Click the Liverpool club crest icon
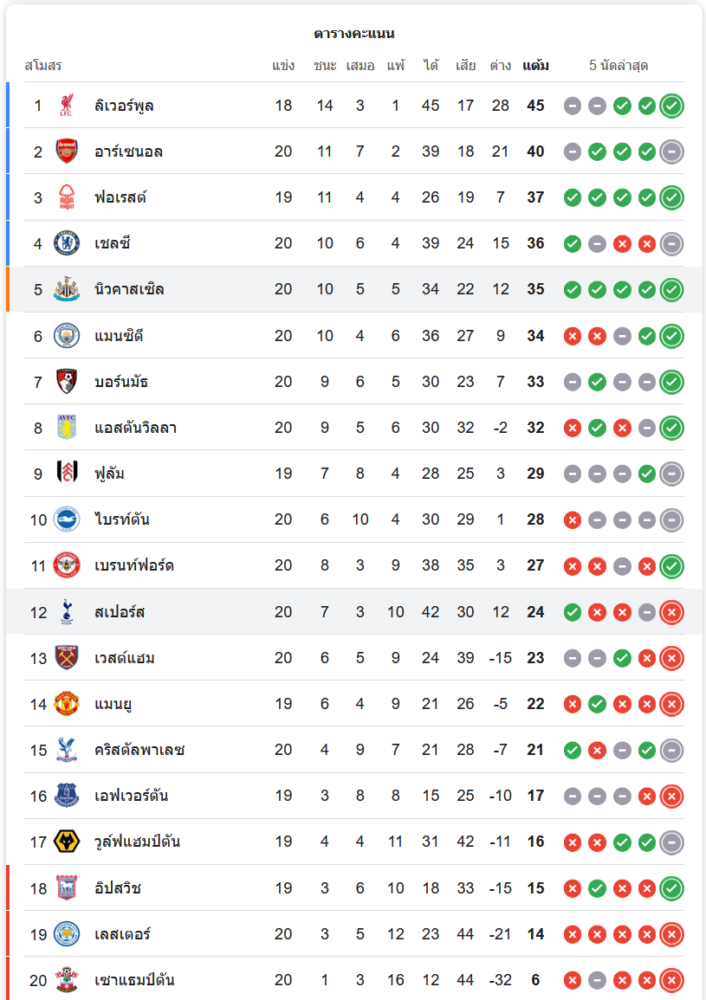Screen dimensions: 706x1000 click(x=67, y=105)
